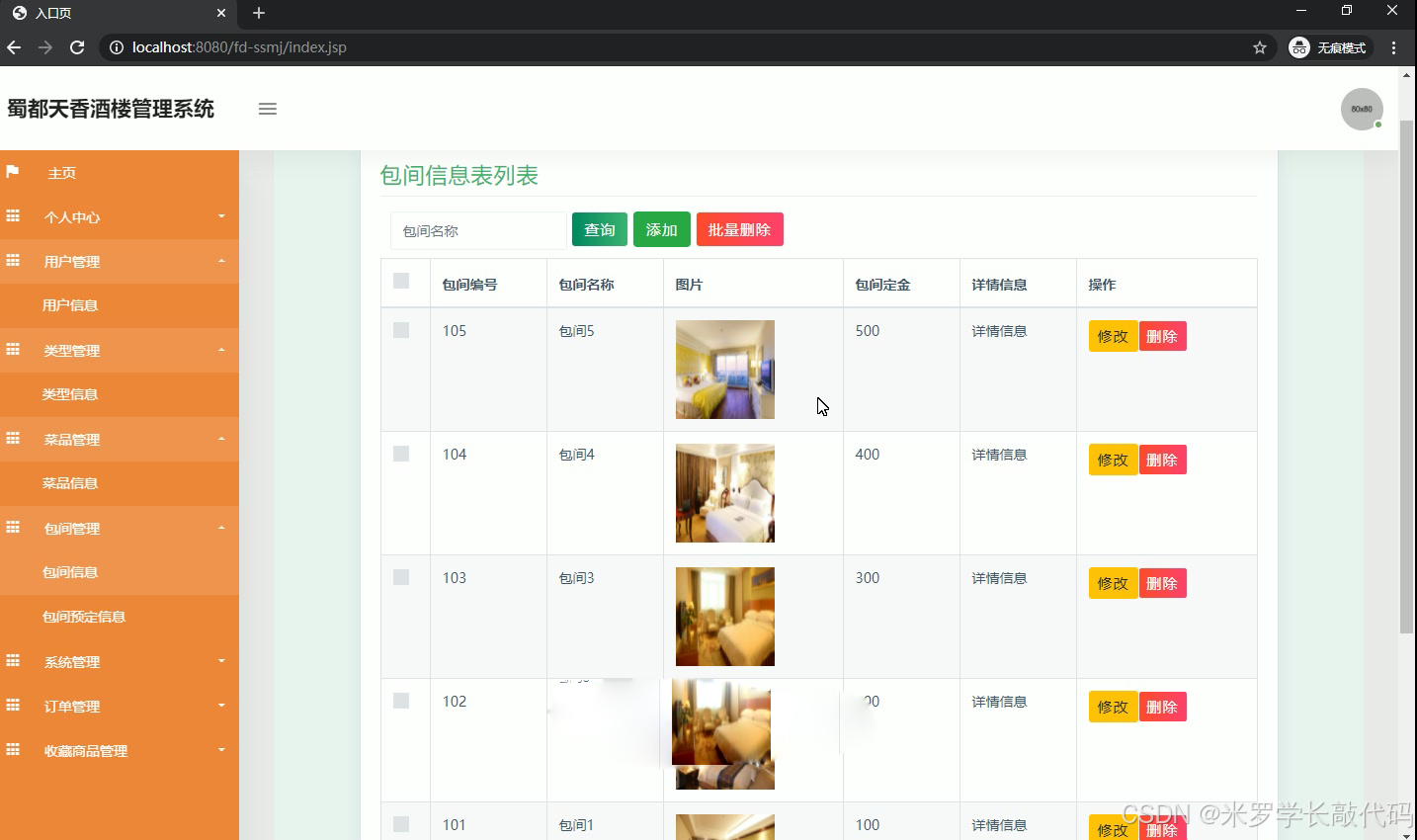
Task: Click the grid icon beside 用户管理
Action: click(x=13, y=260)
